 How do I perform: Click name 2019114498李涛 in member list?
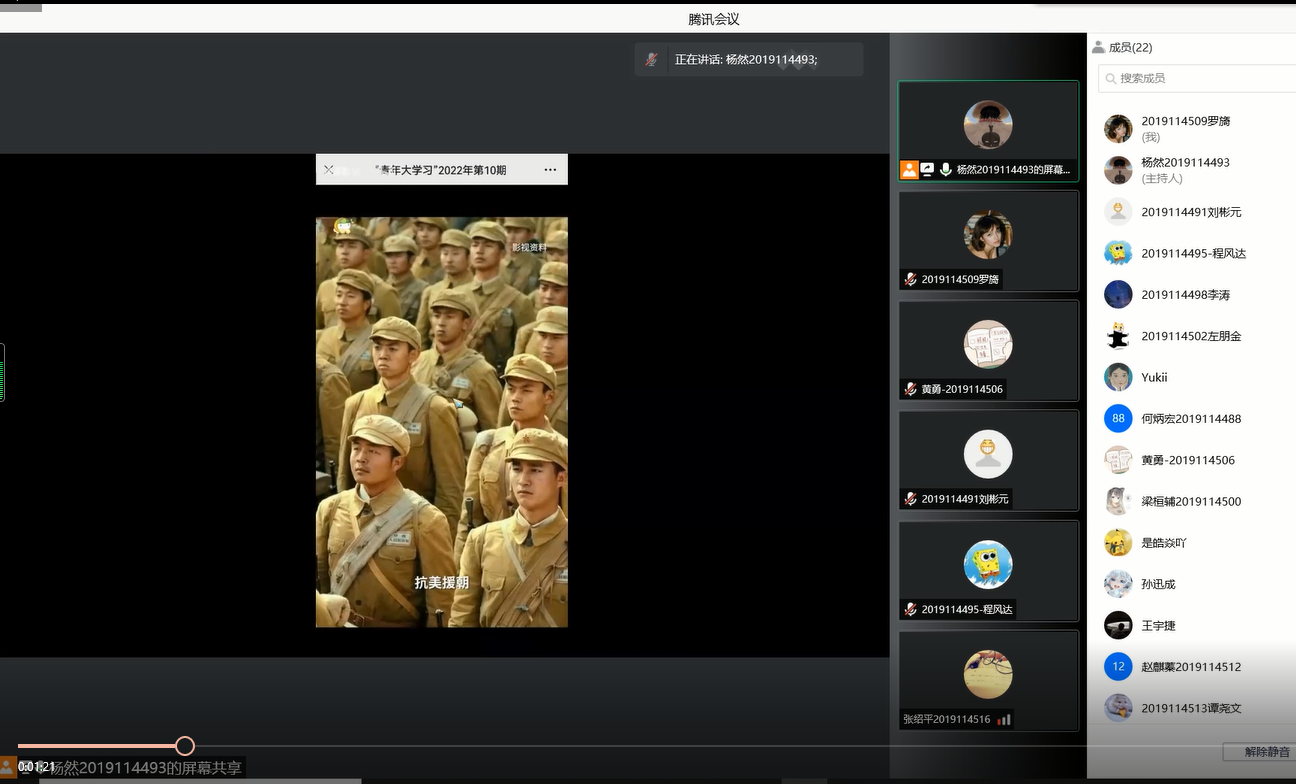(1186, 295)
